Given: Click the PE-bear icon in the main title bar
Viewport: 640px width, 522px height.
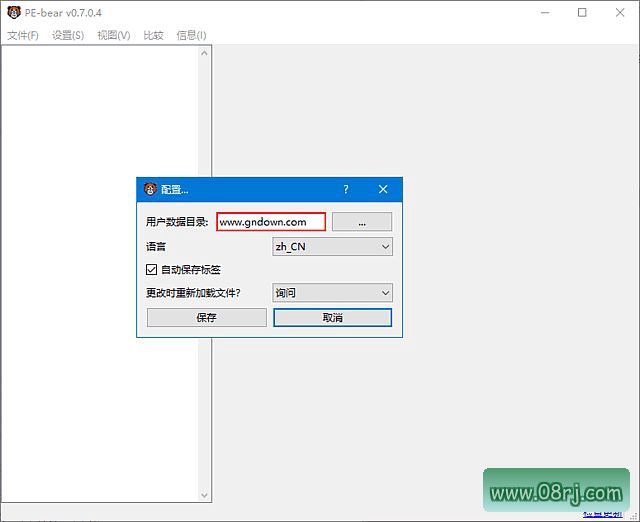Looking at the screenshot, I should pos(12,13).
